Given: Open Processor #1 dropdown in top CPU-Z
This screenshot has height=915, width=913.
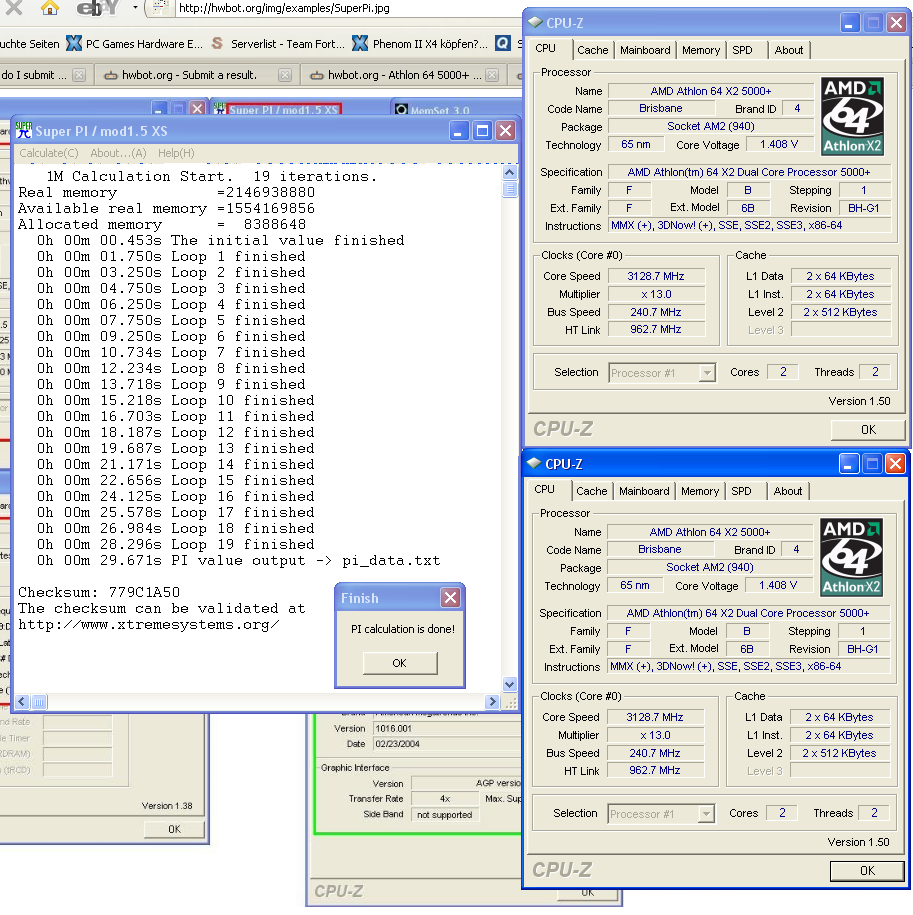Looking at the screenshot, I should [707, 372].
